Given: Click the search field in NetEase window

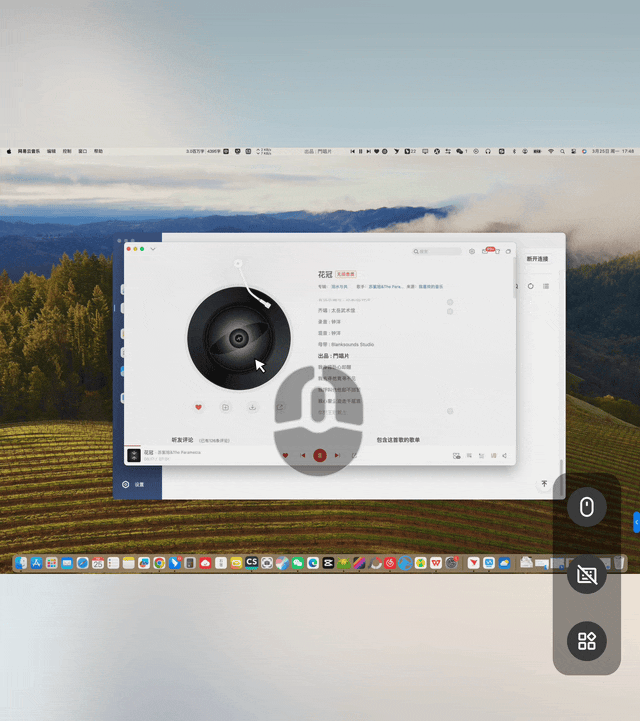Looking at the screenshot, I should [x=440, y=251].
